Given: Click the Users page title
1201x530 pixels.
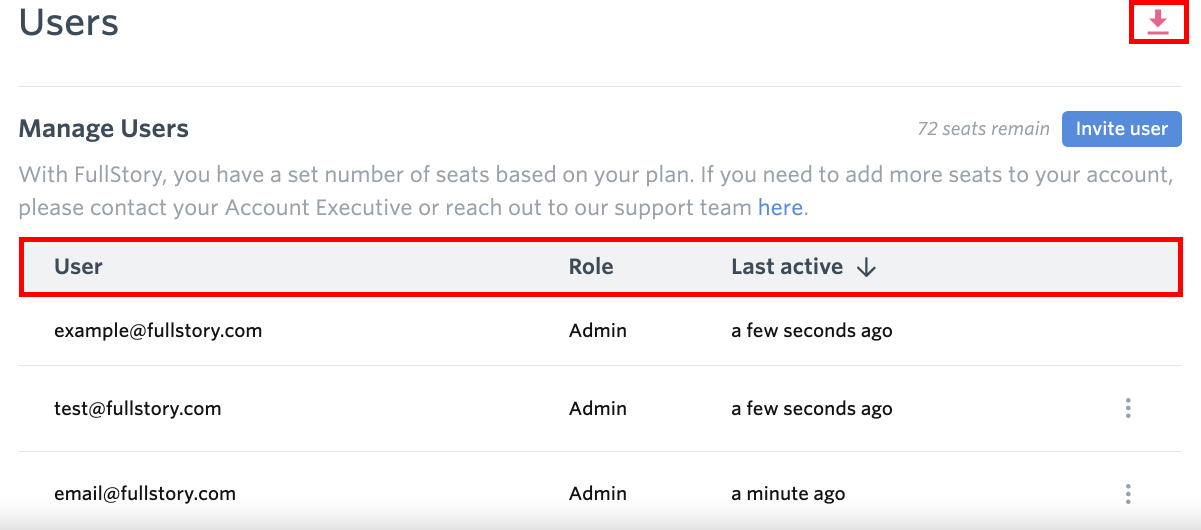Looking at the screenshot, I should (x=69, y=22).
